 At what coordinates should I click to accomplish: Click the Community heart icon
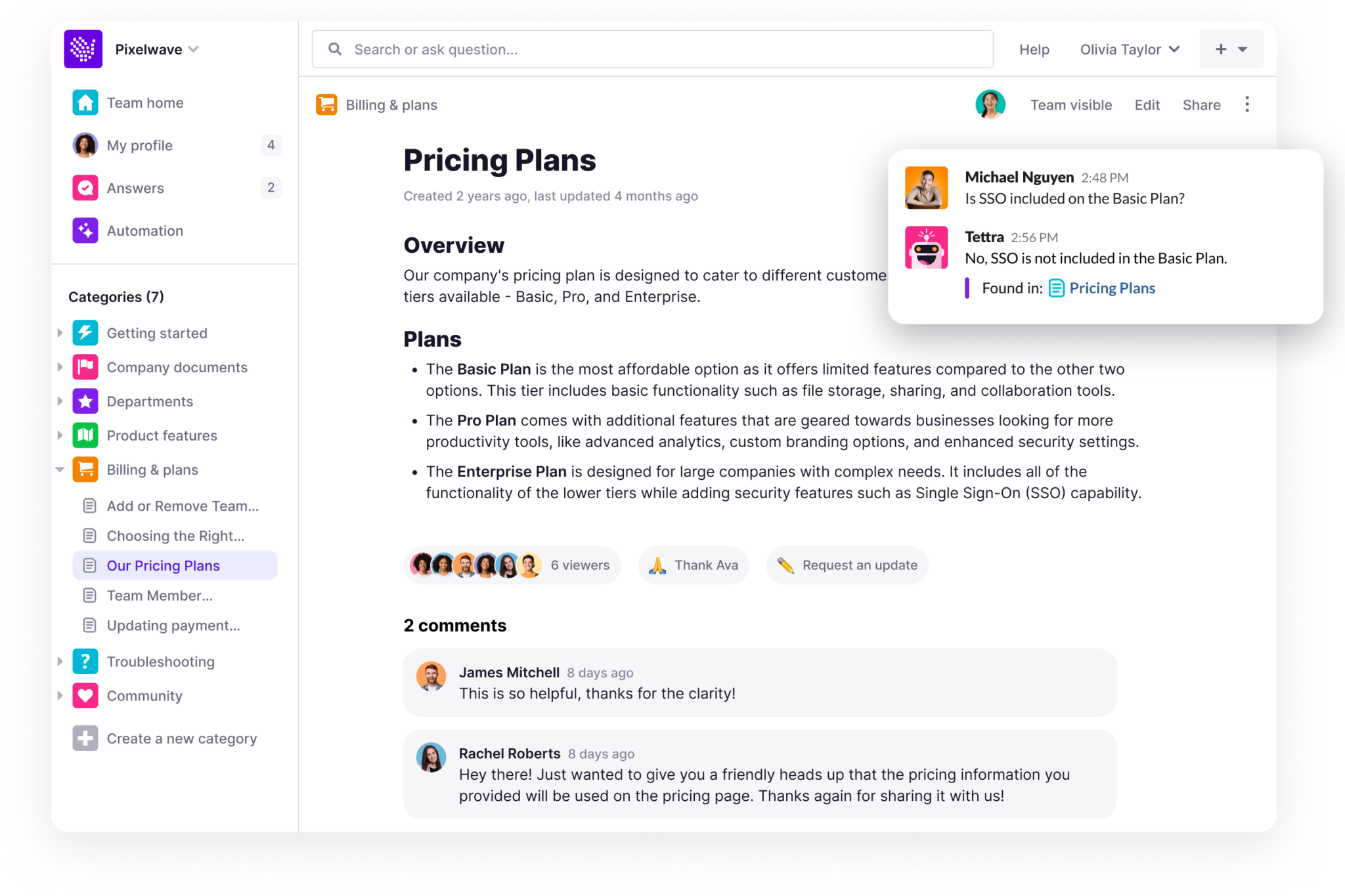tap(85, 695)
